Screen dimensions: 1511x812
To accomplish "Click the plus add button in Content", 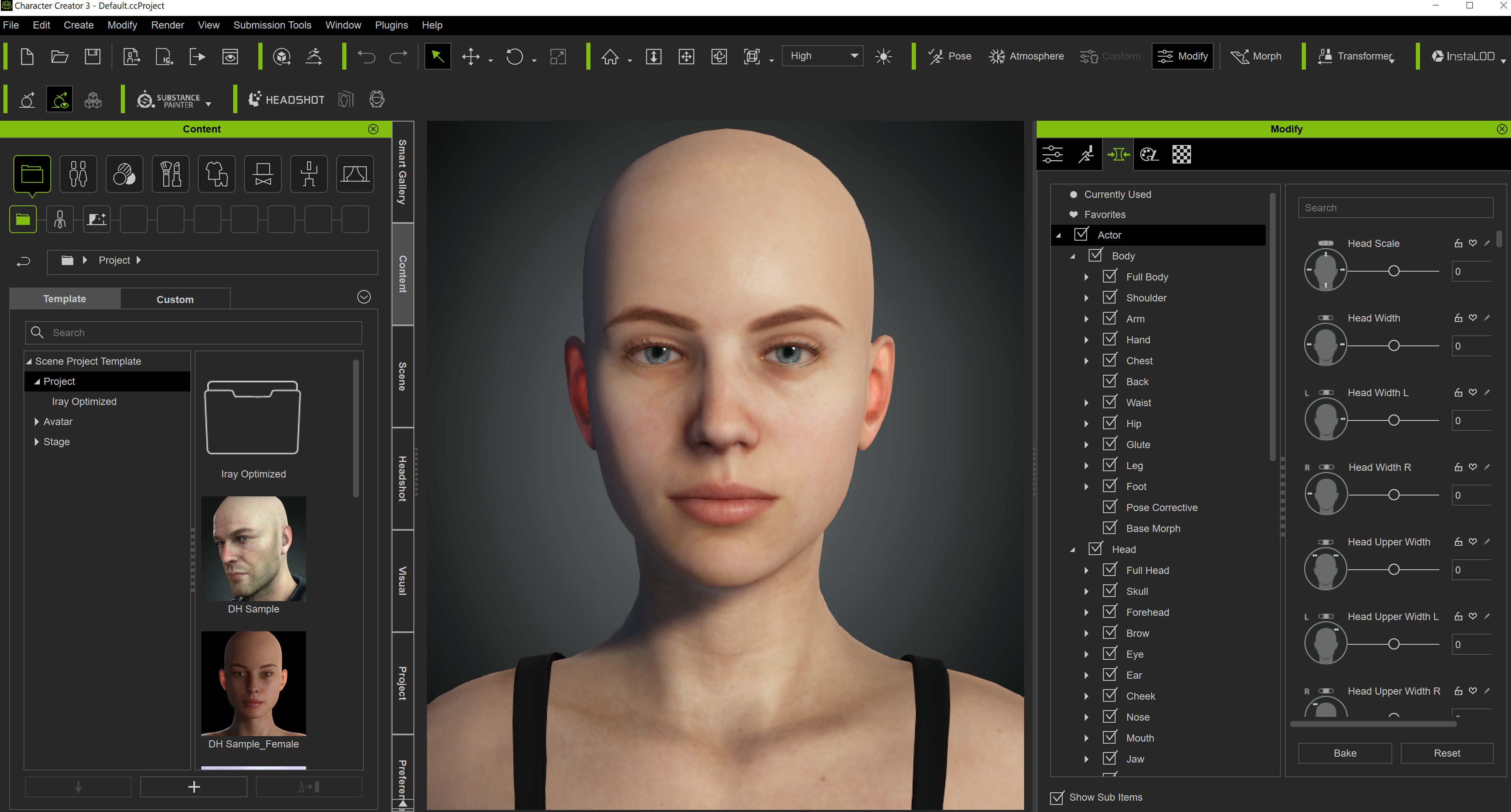I will point(194,787).
